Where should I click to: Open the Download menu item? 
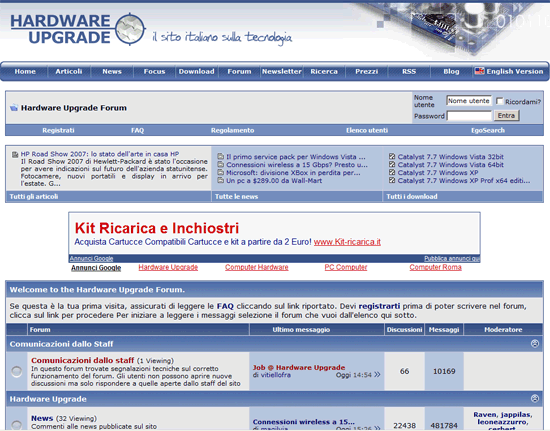coord(196,71)
